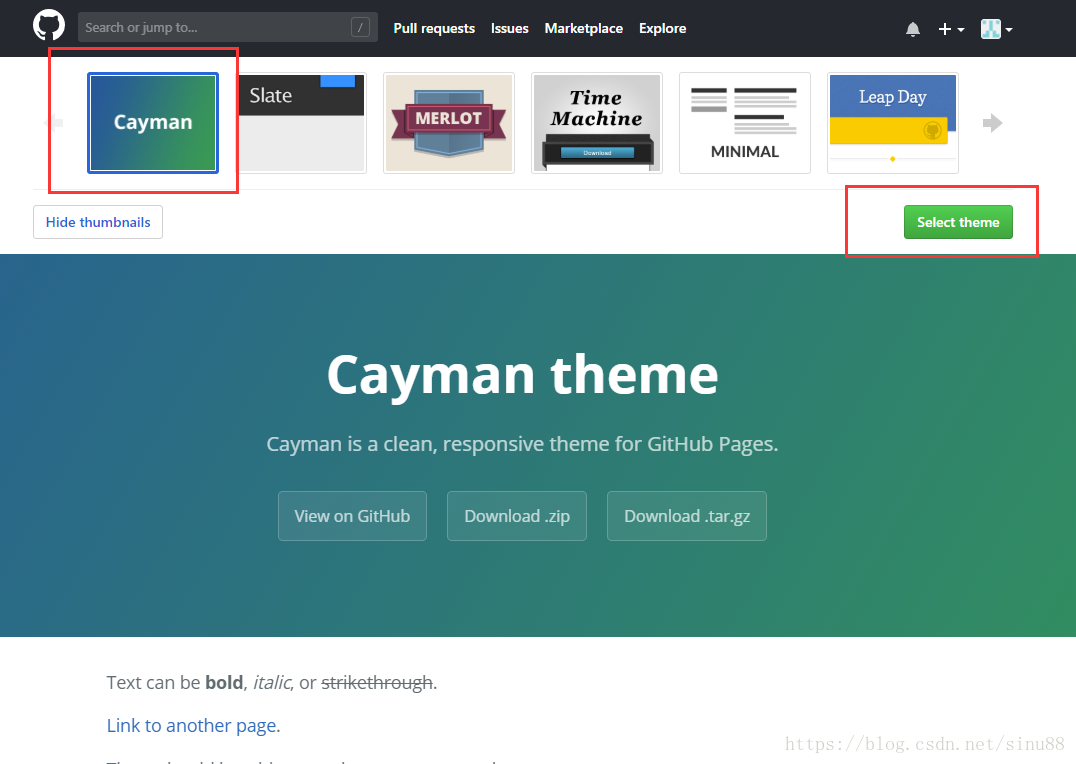Click the Download .tar.gz button

pos(687,516)
